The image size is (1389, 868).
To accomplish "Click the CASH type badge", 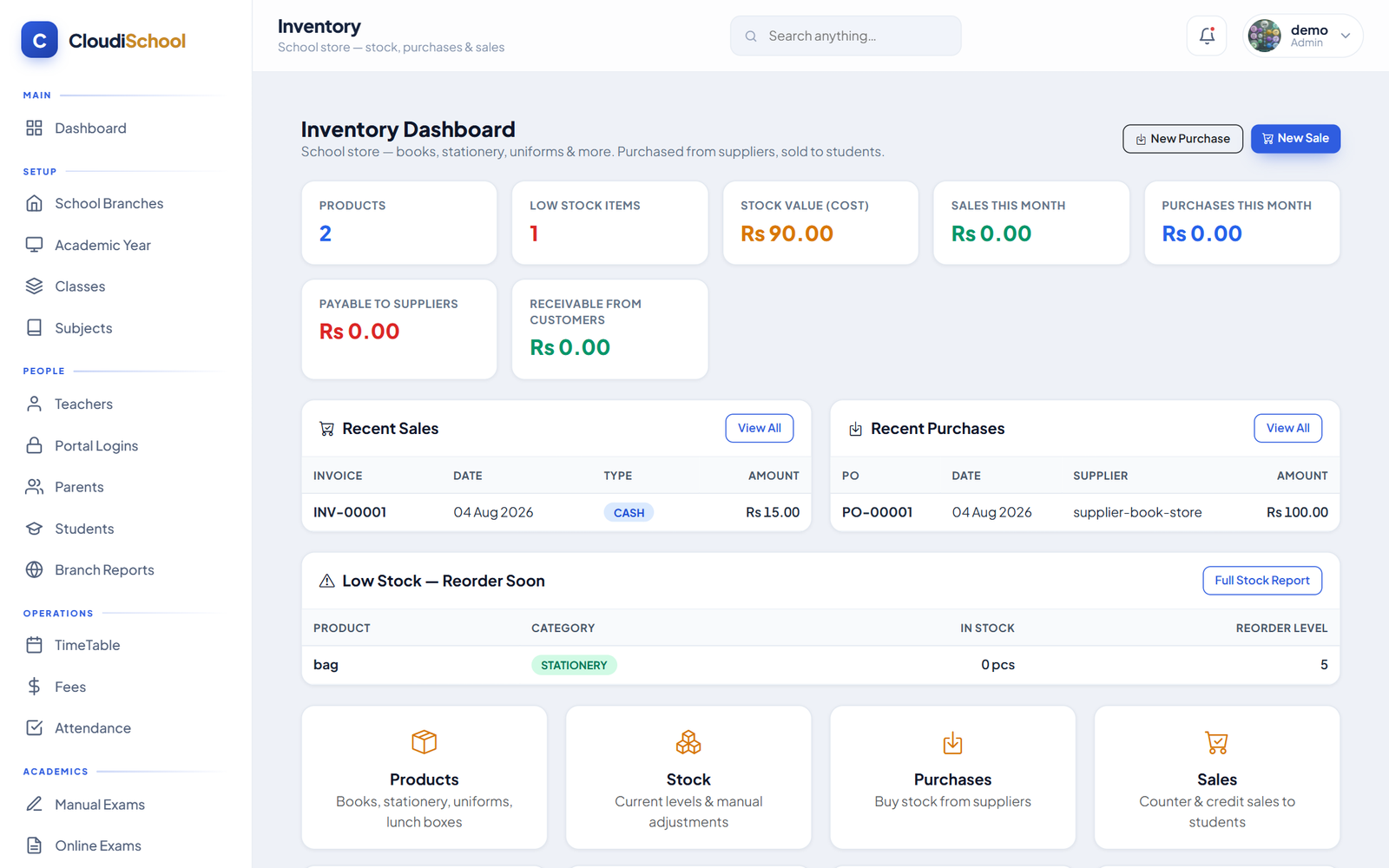I will (x=629, y=513).
